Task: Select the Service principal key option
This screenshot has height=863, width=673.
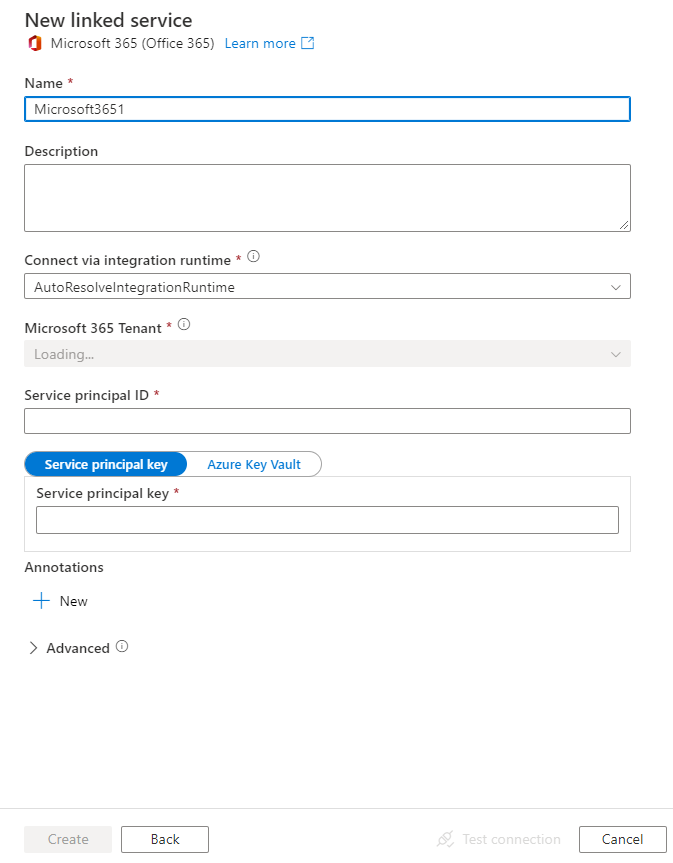Action: (x=106, y=464)
